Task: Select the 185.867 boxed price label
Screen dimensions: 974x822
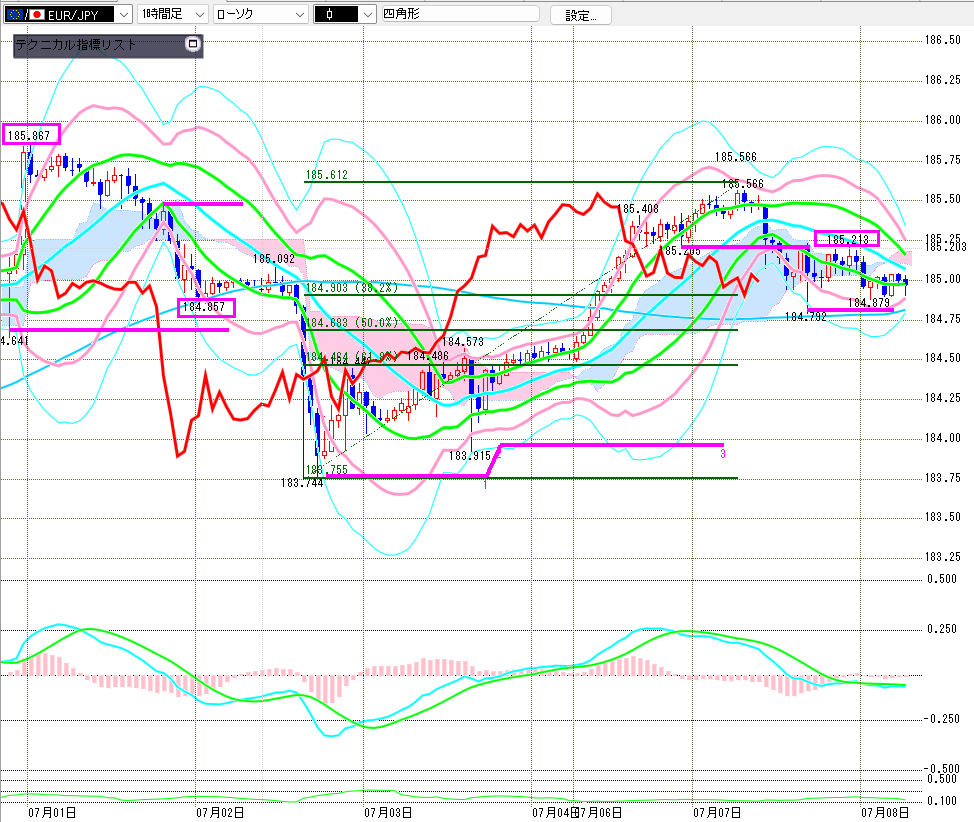Action: (31, 134)
